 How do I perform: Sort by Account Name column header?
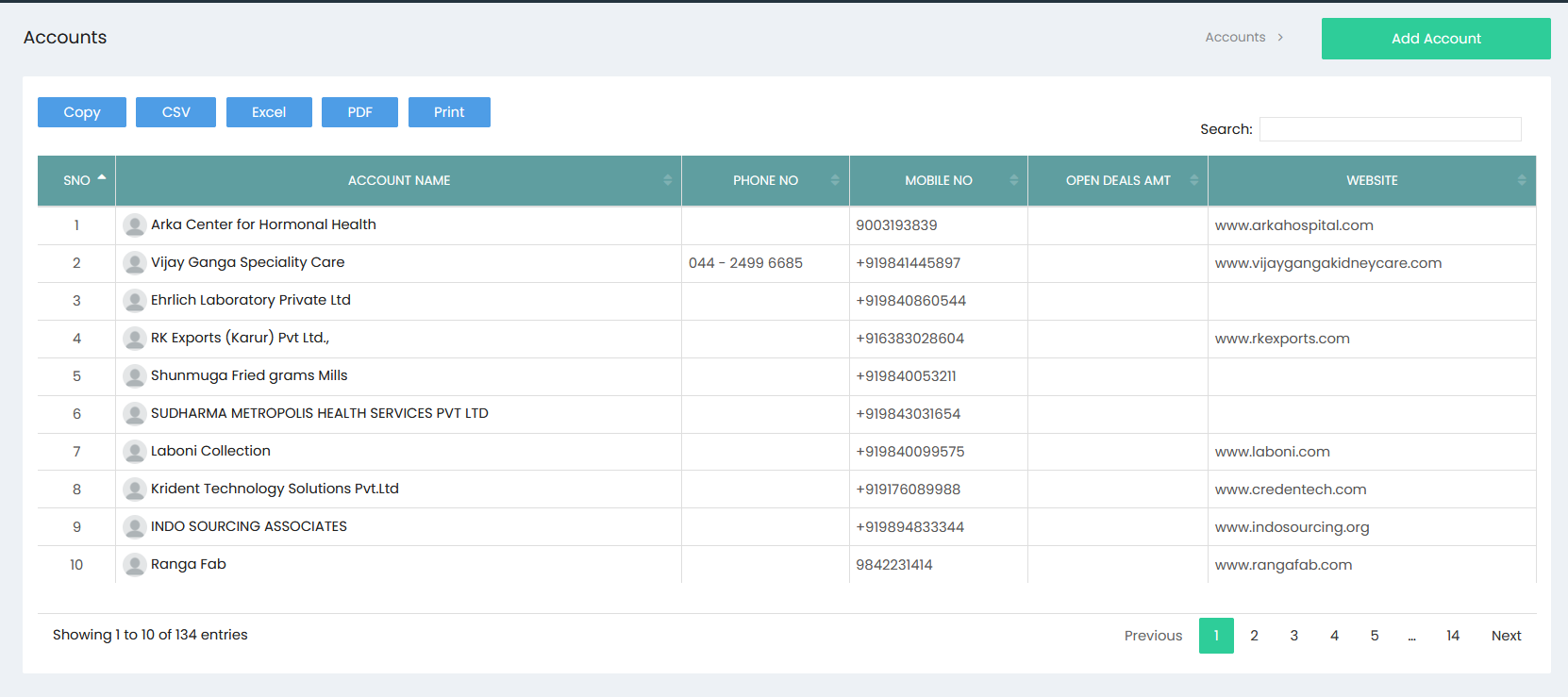click(x=398, y=180)
